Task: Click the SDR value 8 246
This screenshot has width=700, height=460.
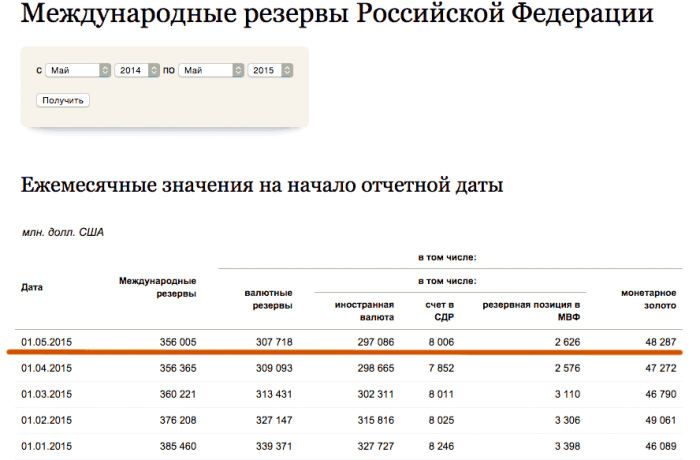Action: (442, 446)
